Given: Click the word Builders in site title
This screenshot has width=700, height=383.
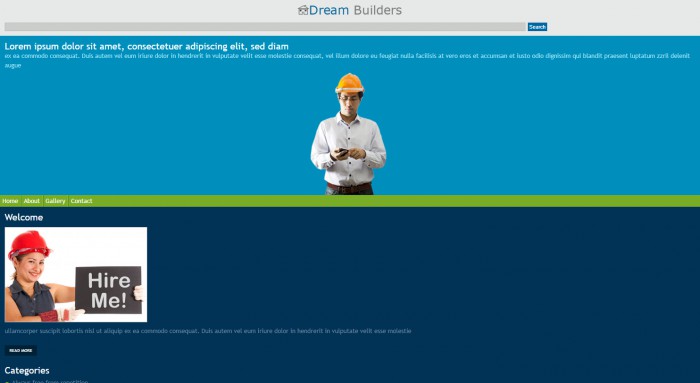Looking at the screenshot, I should pyautogui.click(x=378, y=10).
